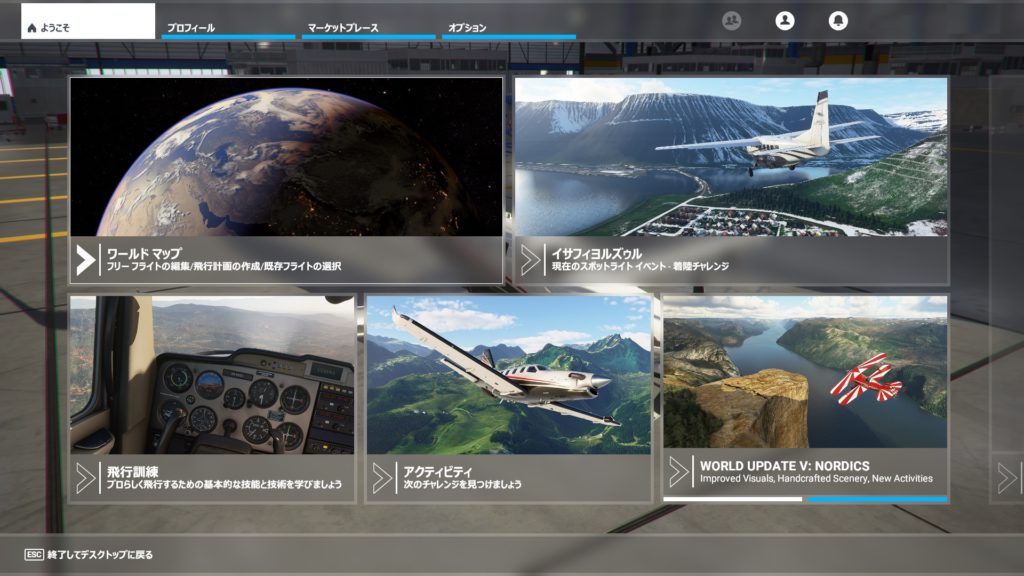Screen dimensions: 1024x576
Task: Open the ようこそ home tab
Action: (x=88, y=21)
